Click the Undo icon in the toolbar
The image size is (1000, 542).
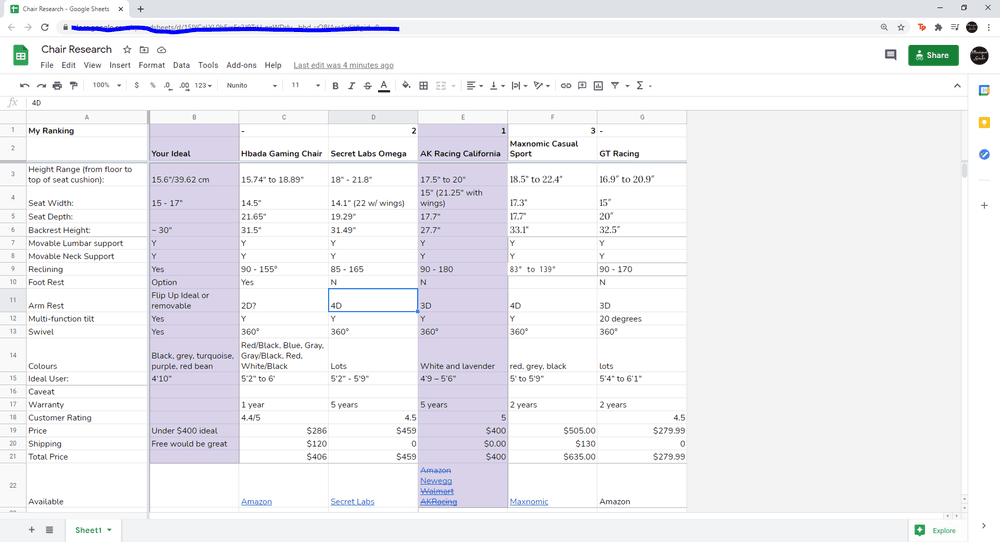pyautogui.click(x=25, y=85)
